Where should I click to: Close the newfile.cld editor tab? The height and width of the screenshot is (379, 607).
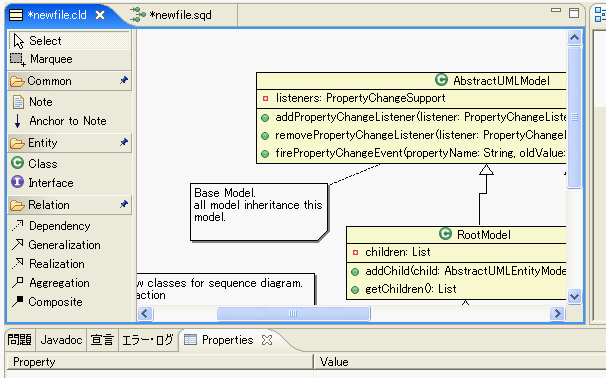(100, 15)
